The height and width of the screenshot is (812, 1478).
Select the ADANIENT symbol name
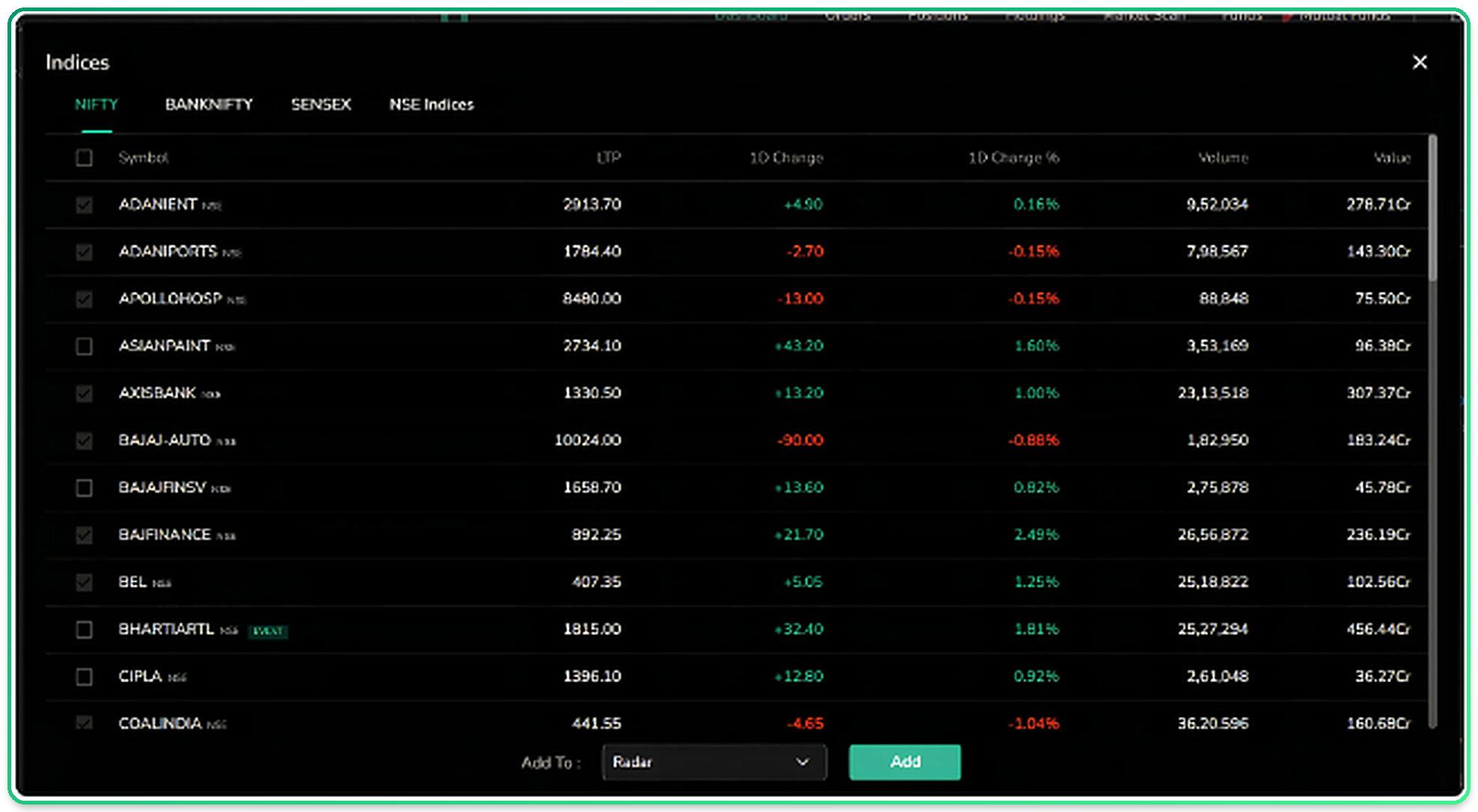tap(157, 204)
